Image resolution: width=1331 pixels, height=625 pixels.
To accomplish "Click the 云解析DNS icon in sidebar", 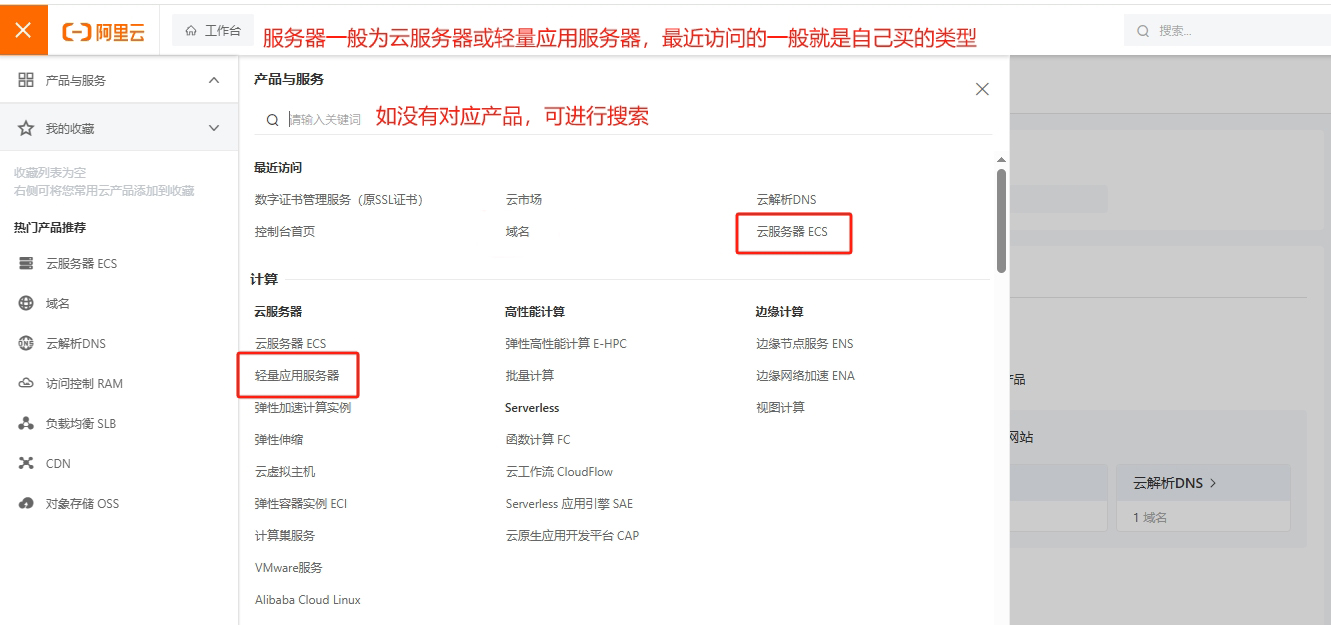I will (26, 344).
